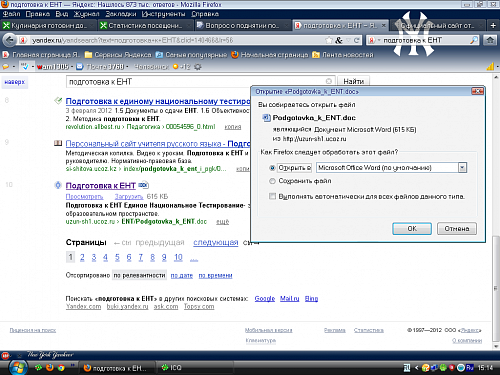Open the home page icon in the toolbar

pos(490,40)
